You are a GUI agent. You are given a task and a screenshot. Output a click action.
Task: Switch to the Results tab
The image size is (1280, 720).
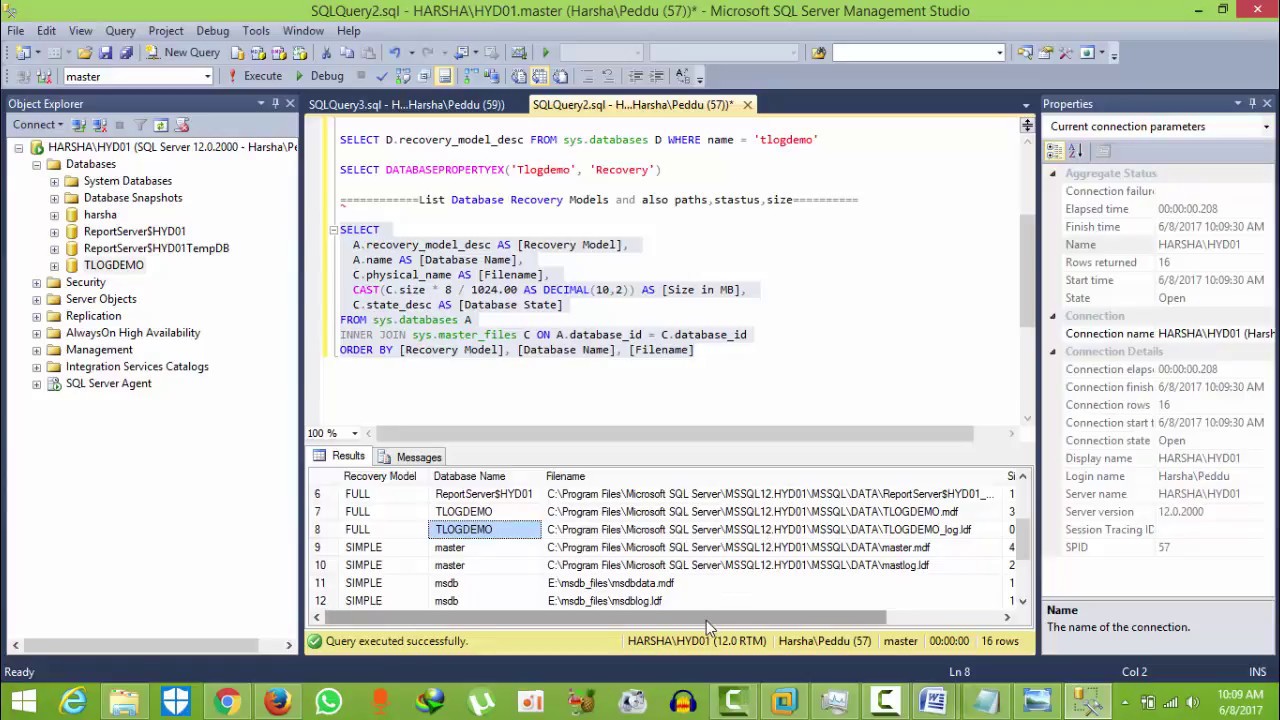click(x=339, y=456)
